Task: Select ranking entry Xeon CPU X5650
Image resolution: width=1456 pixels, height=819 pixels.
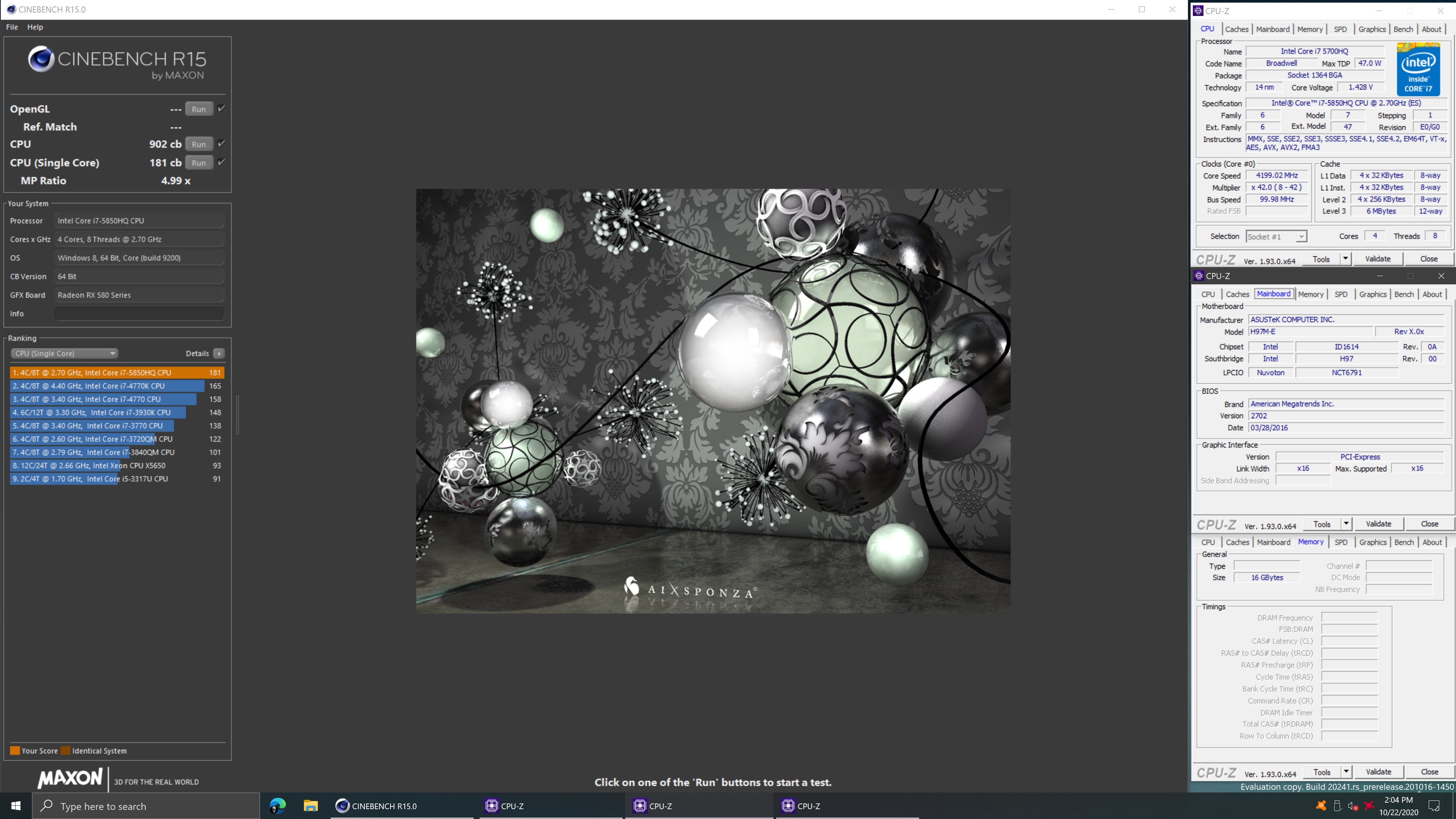Action: click(x=117, y=466)
